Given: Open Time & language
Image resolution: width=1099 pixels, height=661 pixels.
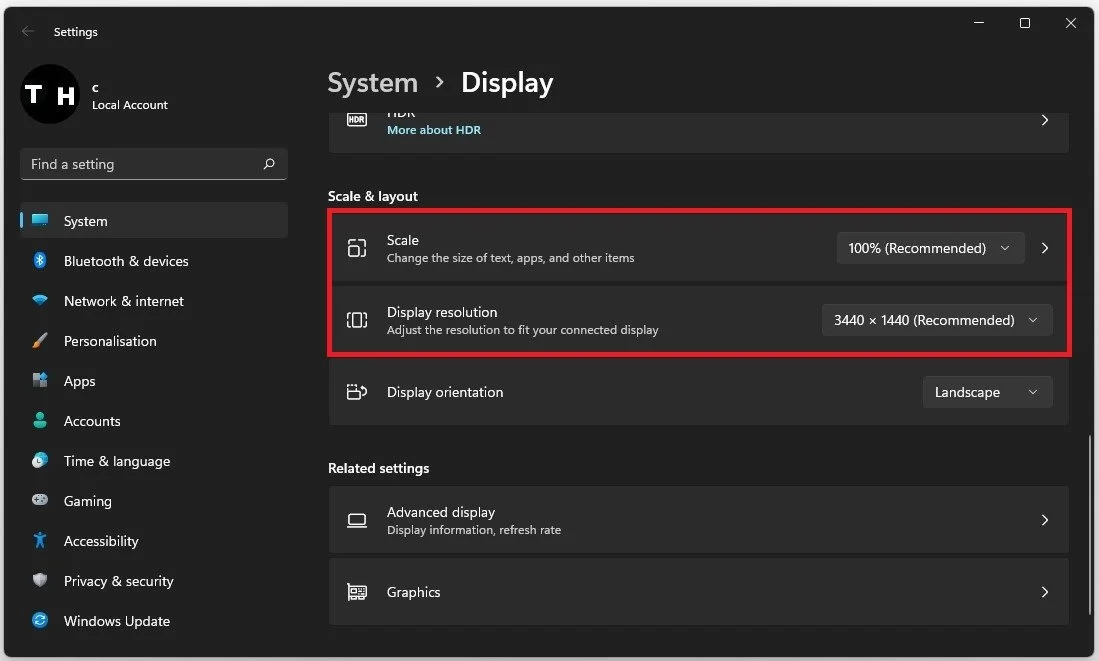Looking at the screenshot, I should click(153, 461).
